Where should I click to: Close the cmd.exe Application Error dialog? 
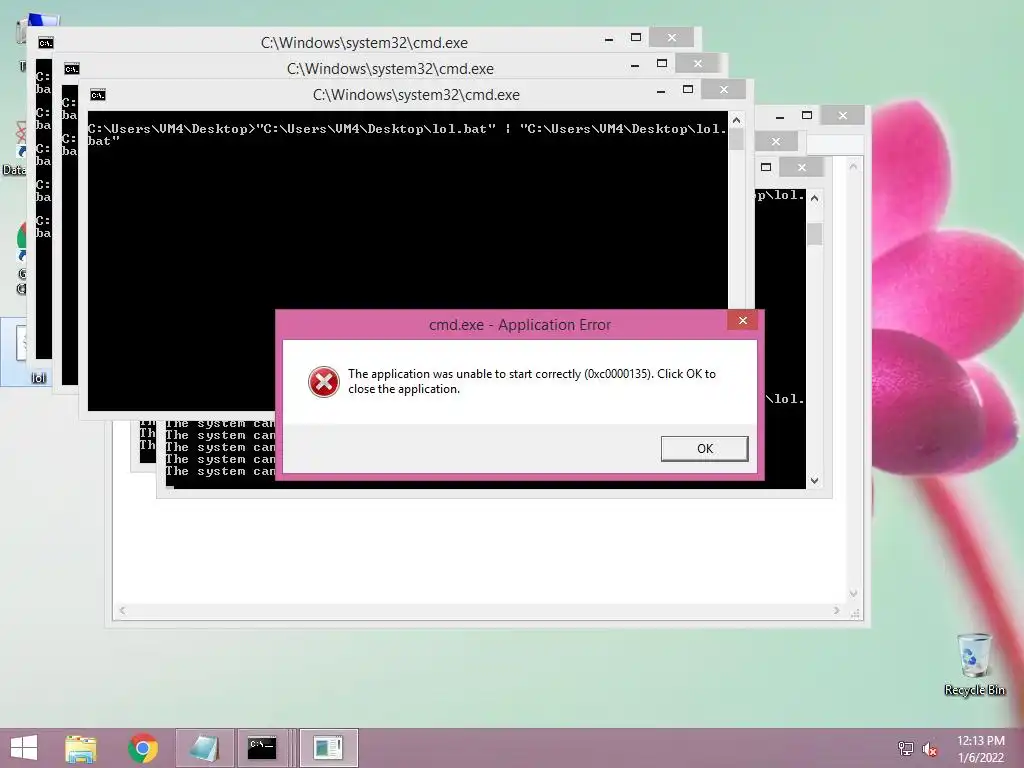click(x=743, y=320)
